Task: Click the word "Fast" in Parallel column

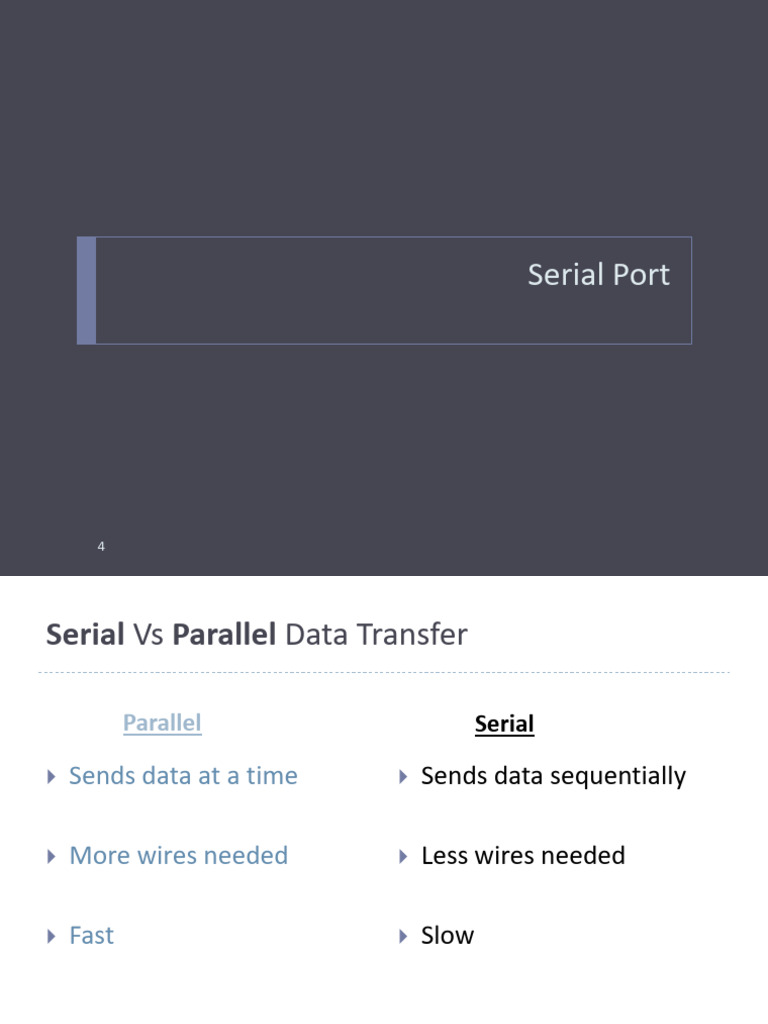Action: coord(91,936)
